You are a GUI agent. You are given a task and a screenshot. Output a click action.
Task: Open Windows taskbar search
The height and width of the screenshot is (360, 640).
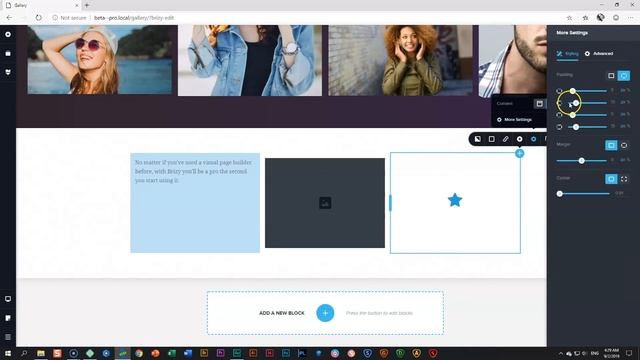click(24, 353)
